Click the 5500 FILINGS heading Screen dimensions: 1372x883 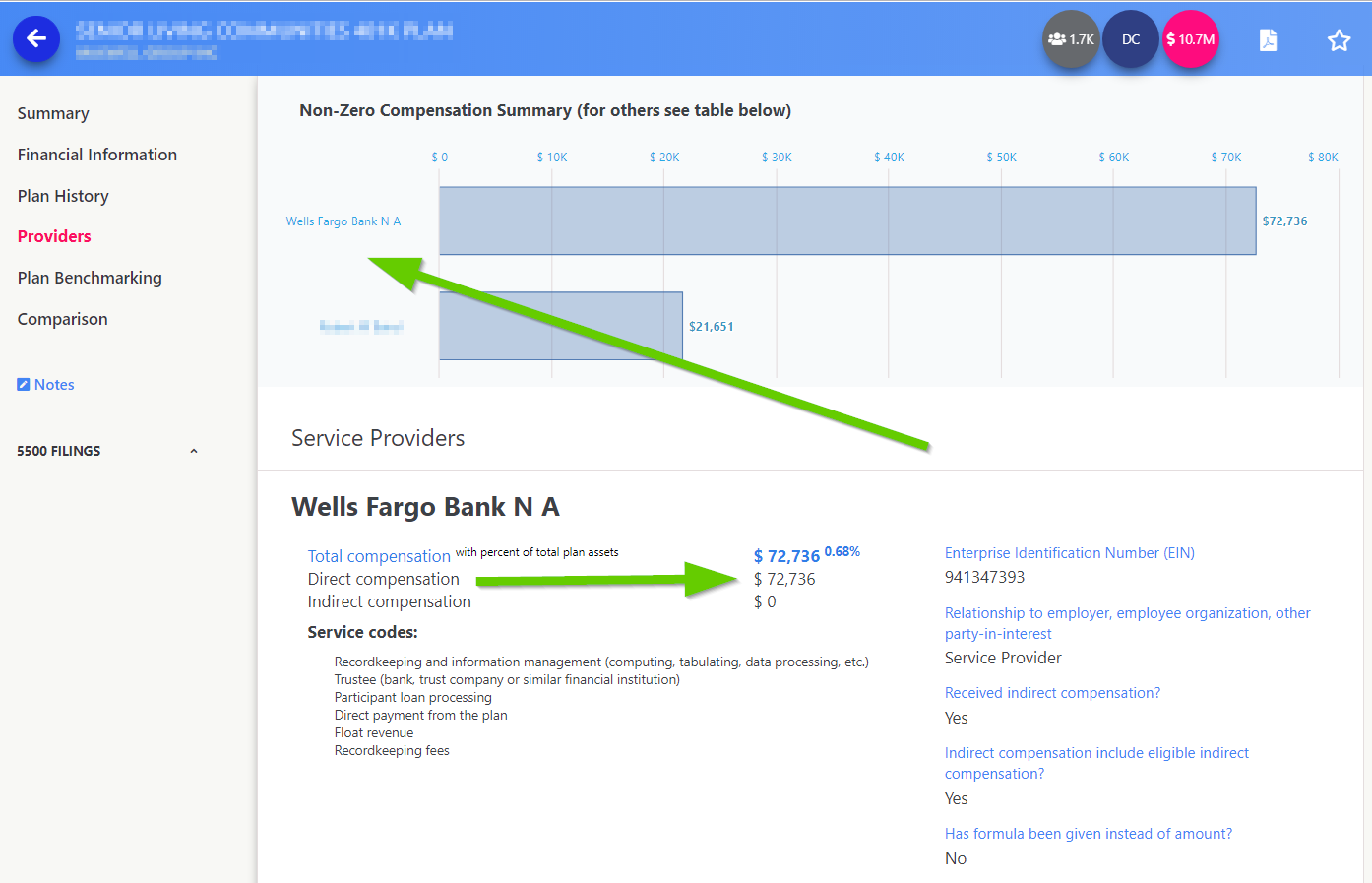click(59, 451)
